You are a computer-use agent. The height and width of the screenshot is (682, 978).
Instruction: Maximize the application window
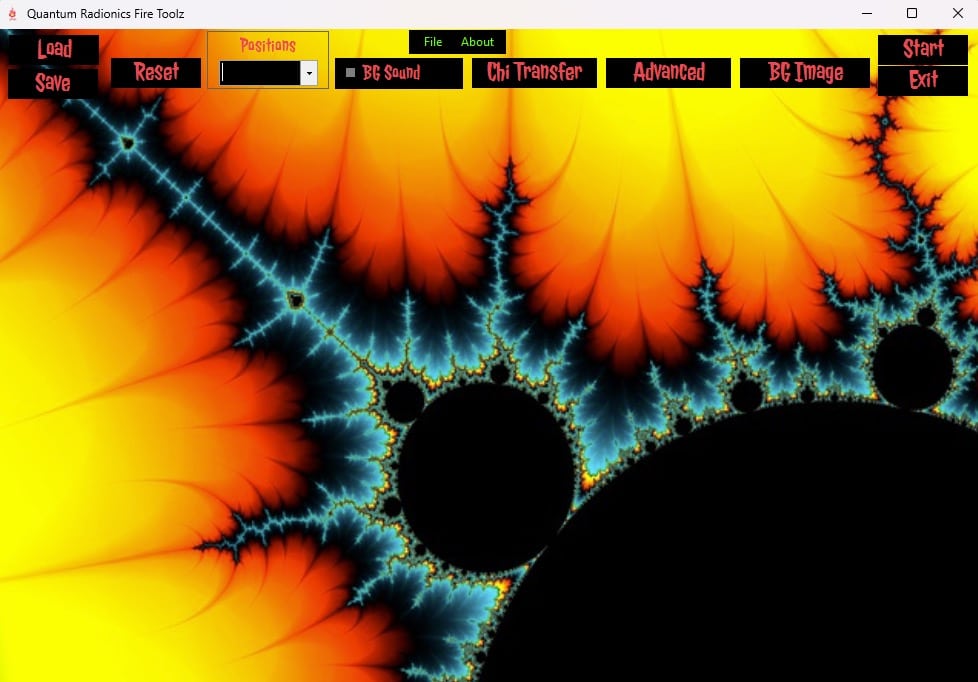(912, 14)
